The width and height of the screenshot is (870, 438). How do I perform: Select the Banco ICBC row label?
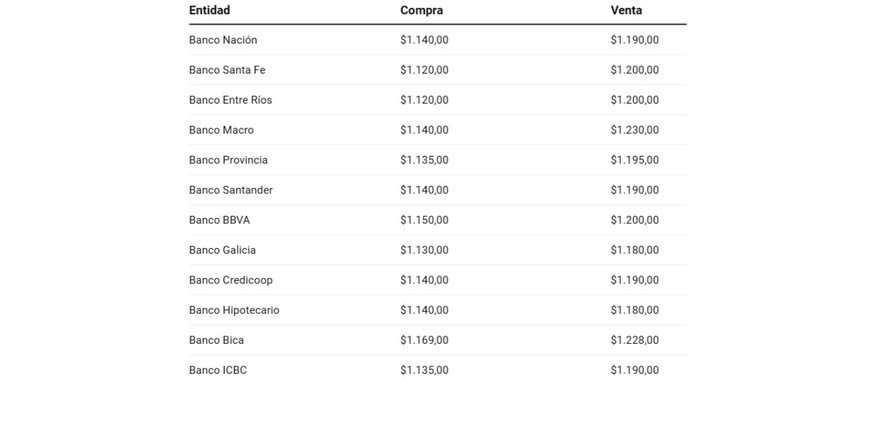tap(217, 370)
